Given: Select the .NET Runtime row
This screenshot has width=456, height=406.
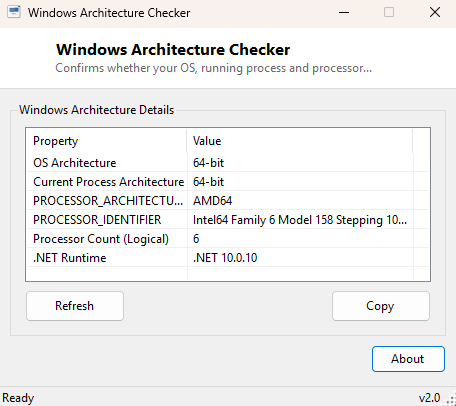Looking at the screenshot, I should pos(228,258).
